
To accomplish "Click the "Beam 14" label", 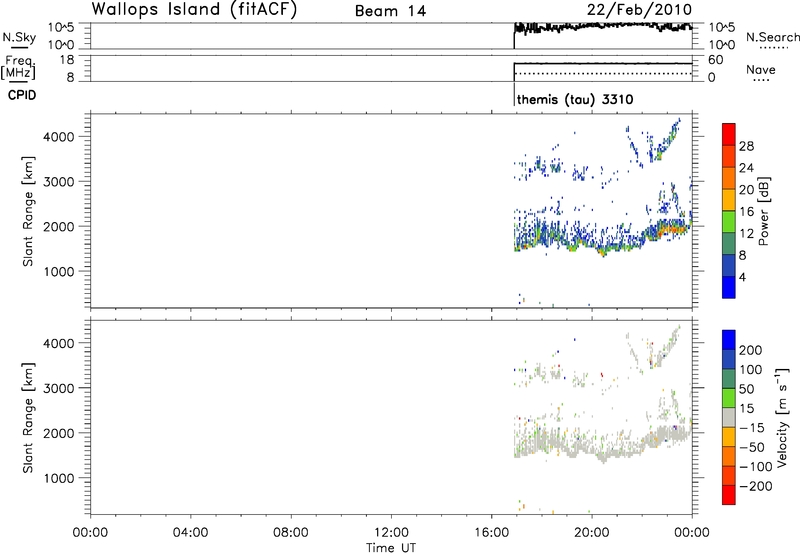I will coord(390,11).
